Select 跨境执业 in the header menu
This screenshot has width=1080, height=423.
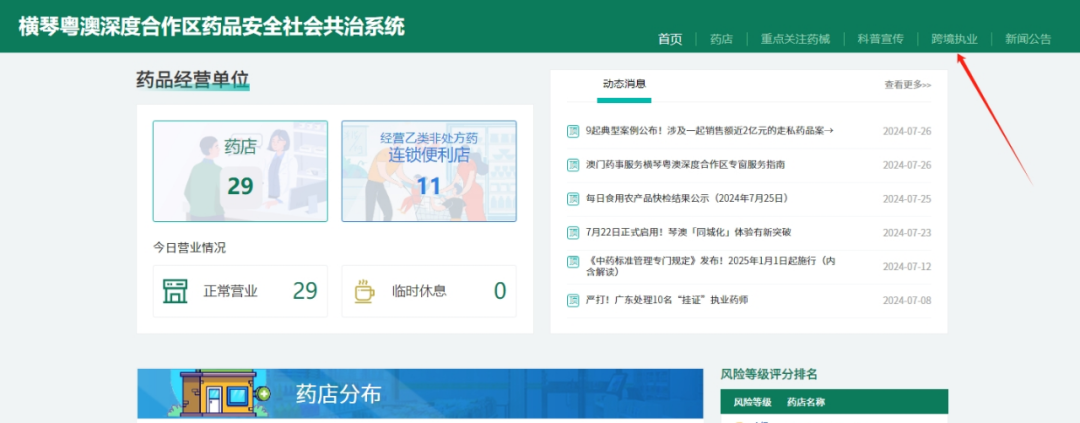954,39
